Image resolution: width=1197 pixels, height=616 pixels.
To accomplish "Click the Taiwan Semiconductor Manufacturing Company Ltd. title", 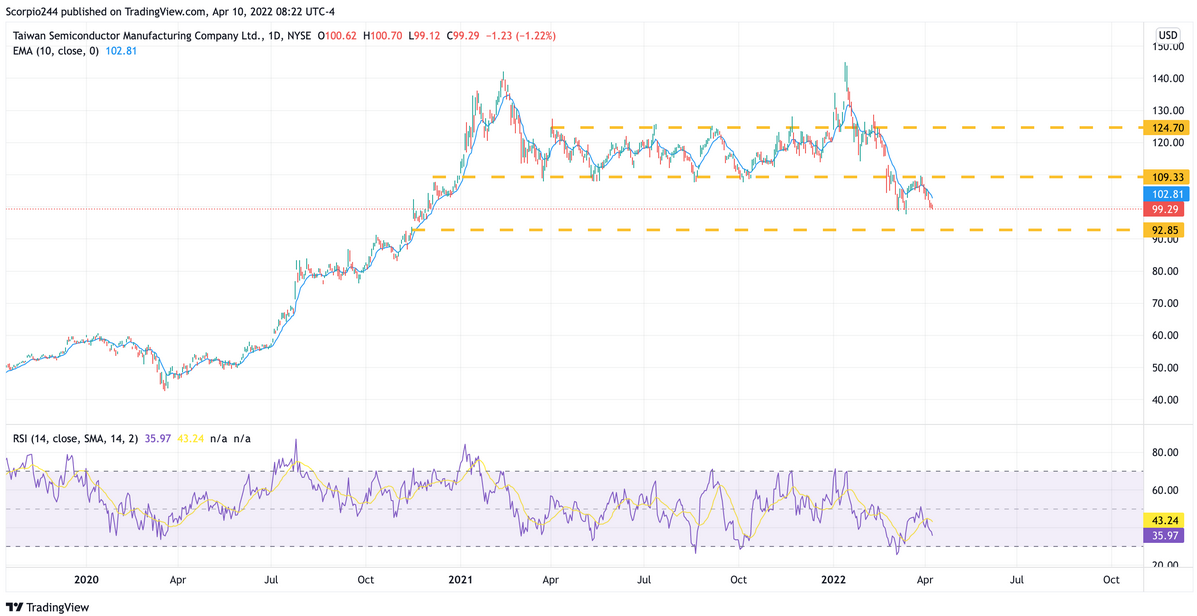I will coord(135,35).
